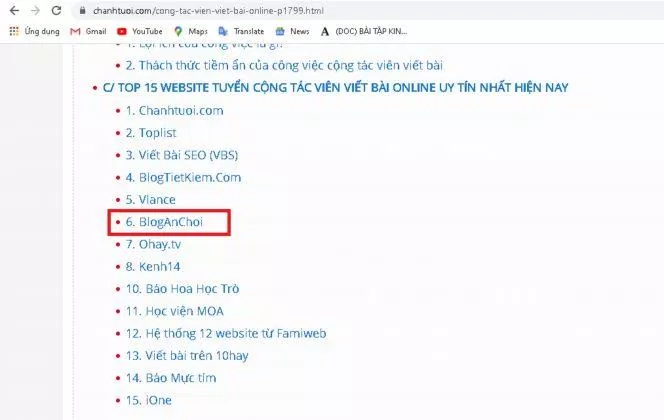This screenshot has height=420, width=664.
Task: Click the browser forward arrow
Action: 36,11
